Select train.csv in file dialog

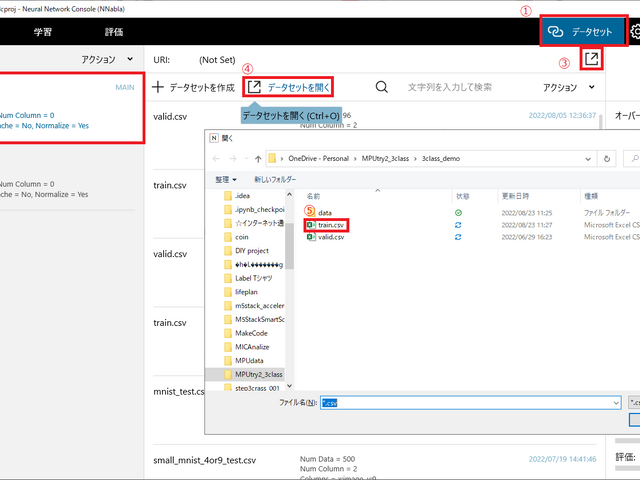pyautogui.click(x=332, y=225)
